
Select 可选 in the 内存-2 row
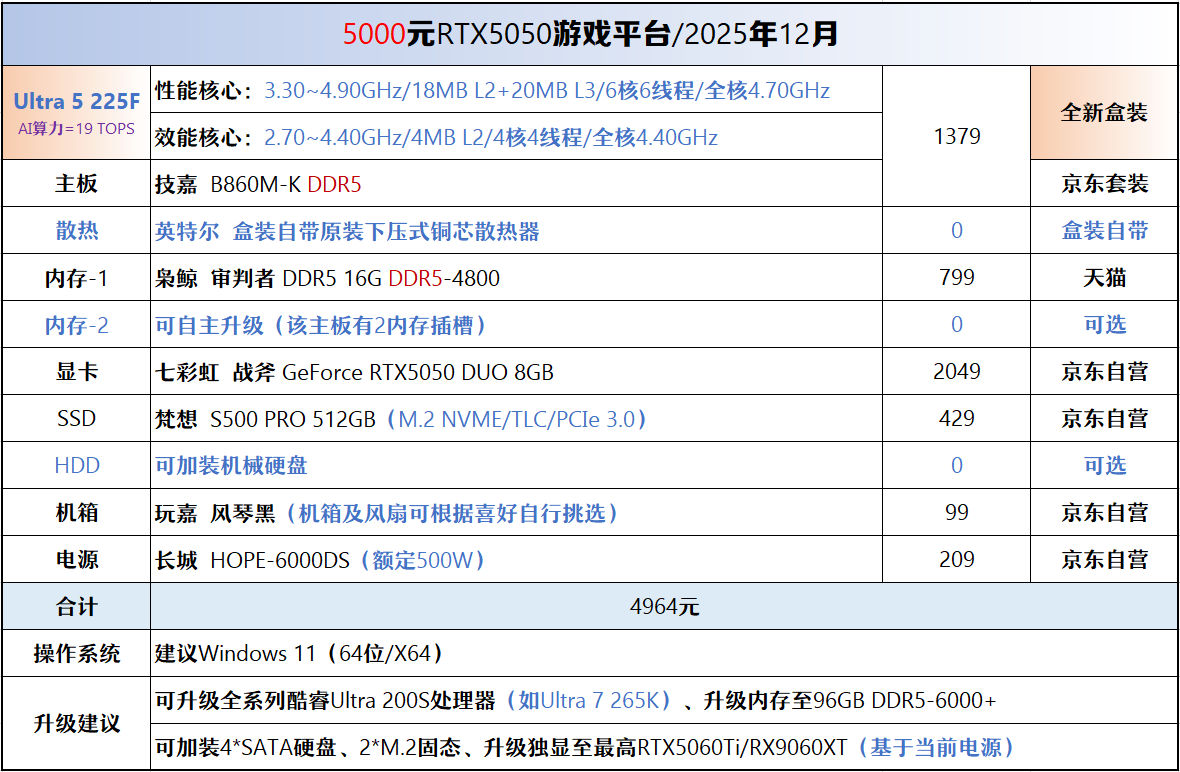pos(1104,324)
